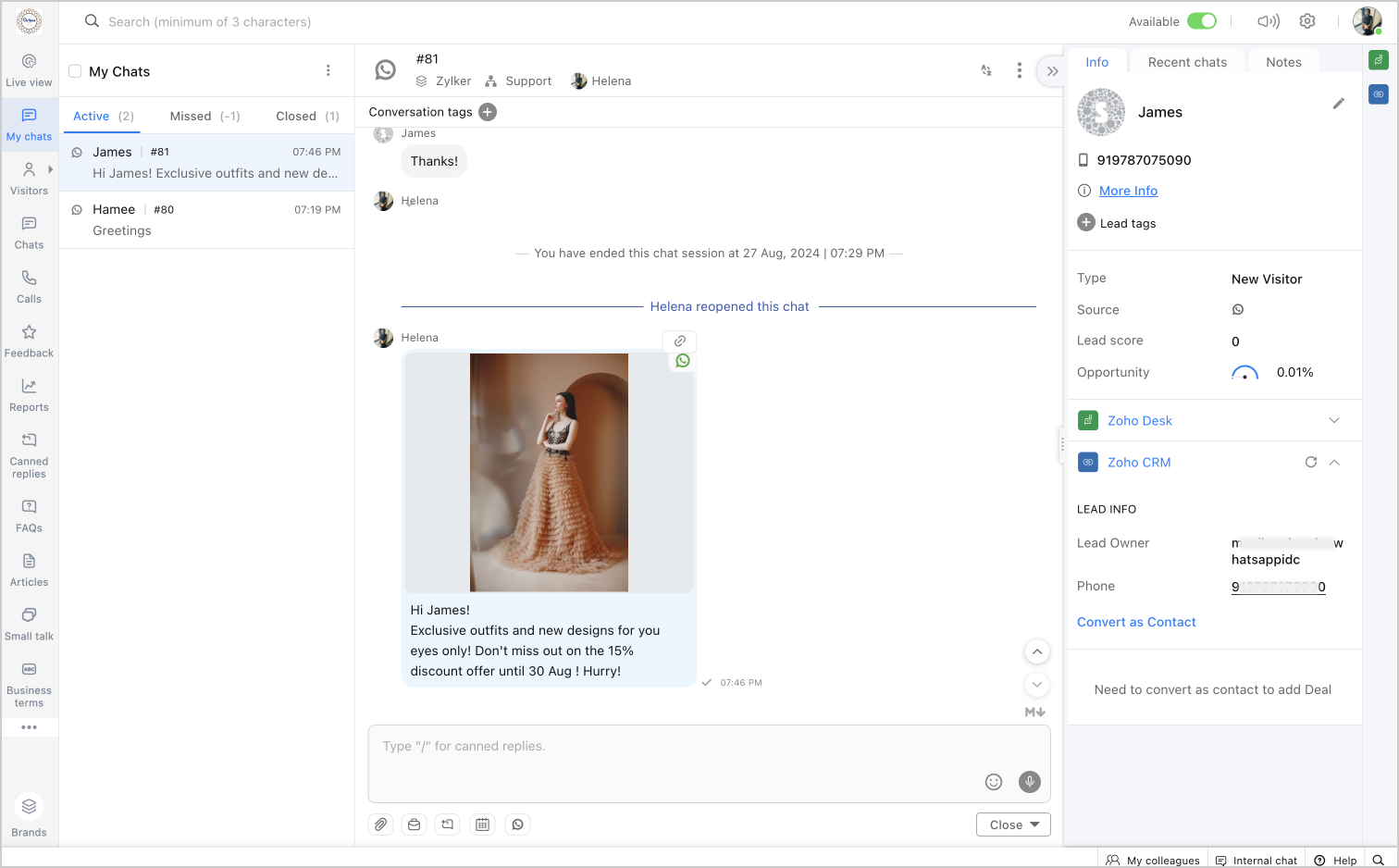Click the edit pencil next to James
Viewport: 1399px width, 868px height.
1338,104
